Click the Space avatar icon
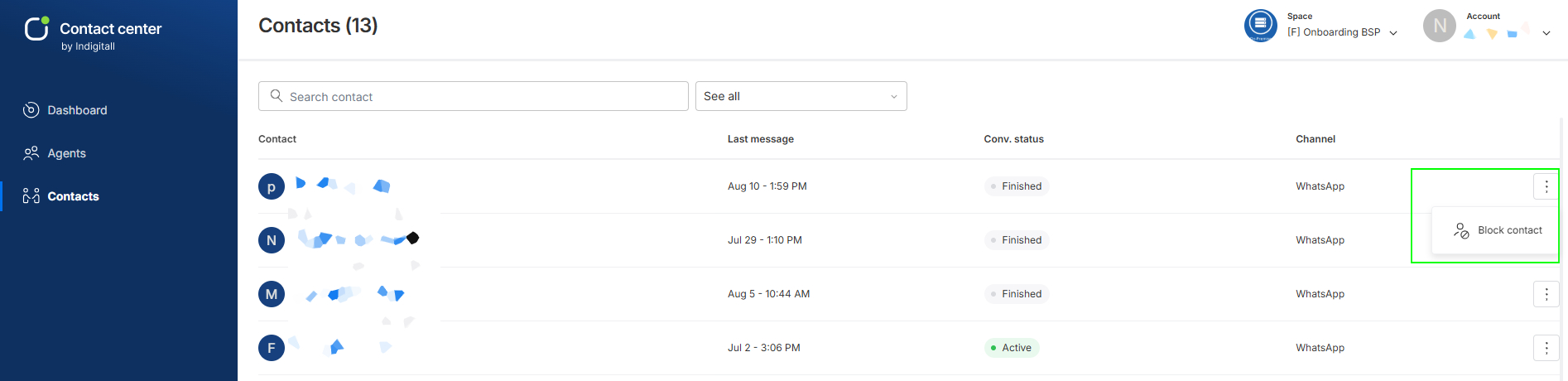The width and height of the screenshot is (1568, 381). click(x=1261, y=26)
